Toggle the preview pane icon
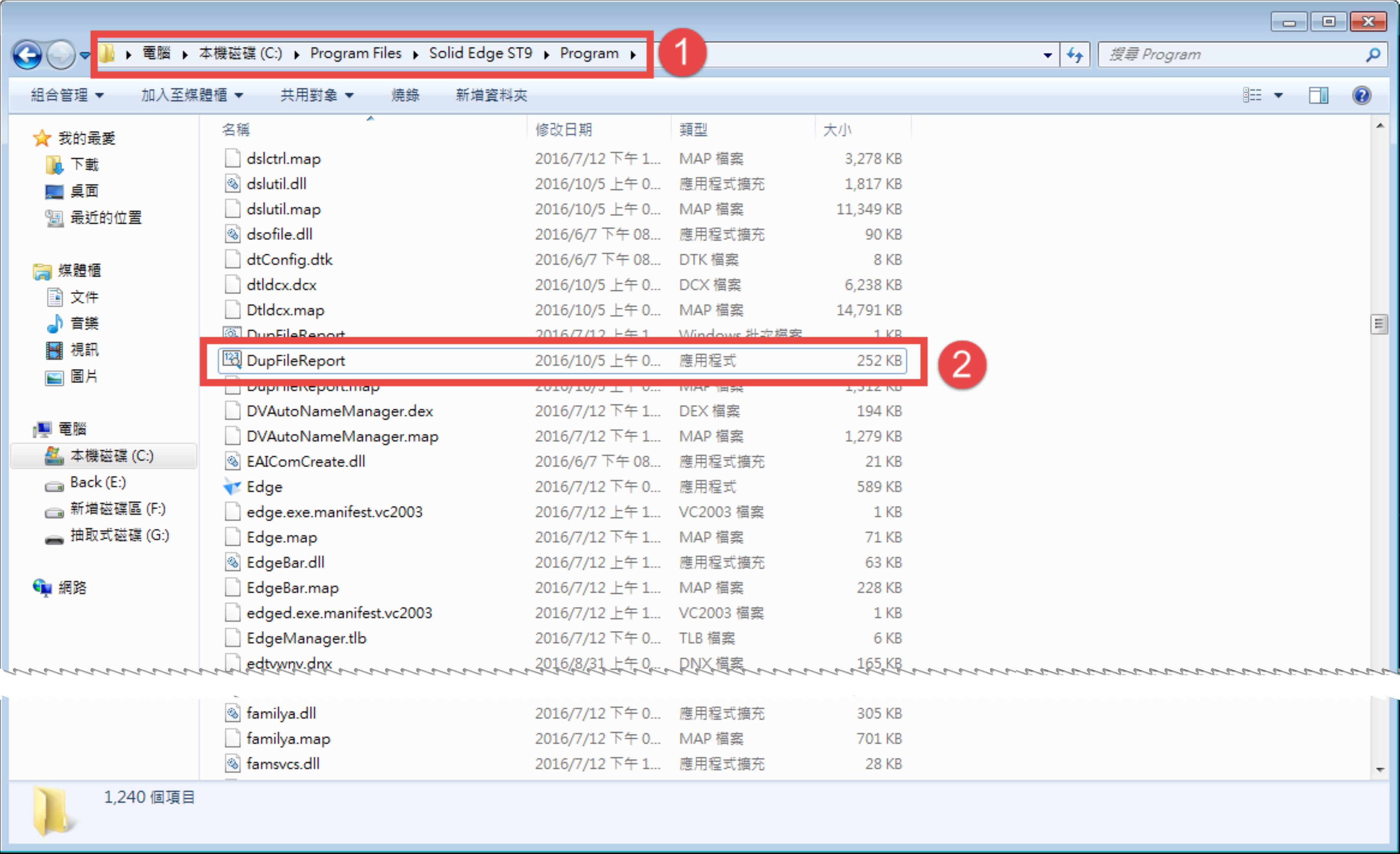Image resolution: width=1400 pixels, height=854 pixels. point(1318,95)
